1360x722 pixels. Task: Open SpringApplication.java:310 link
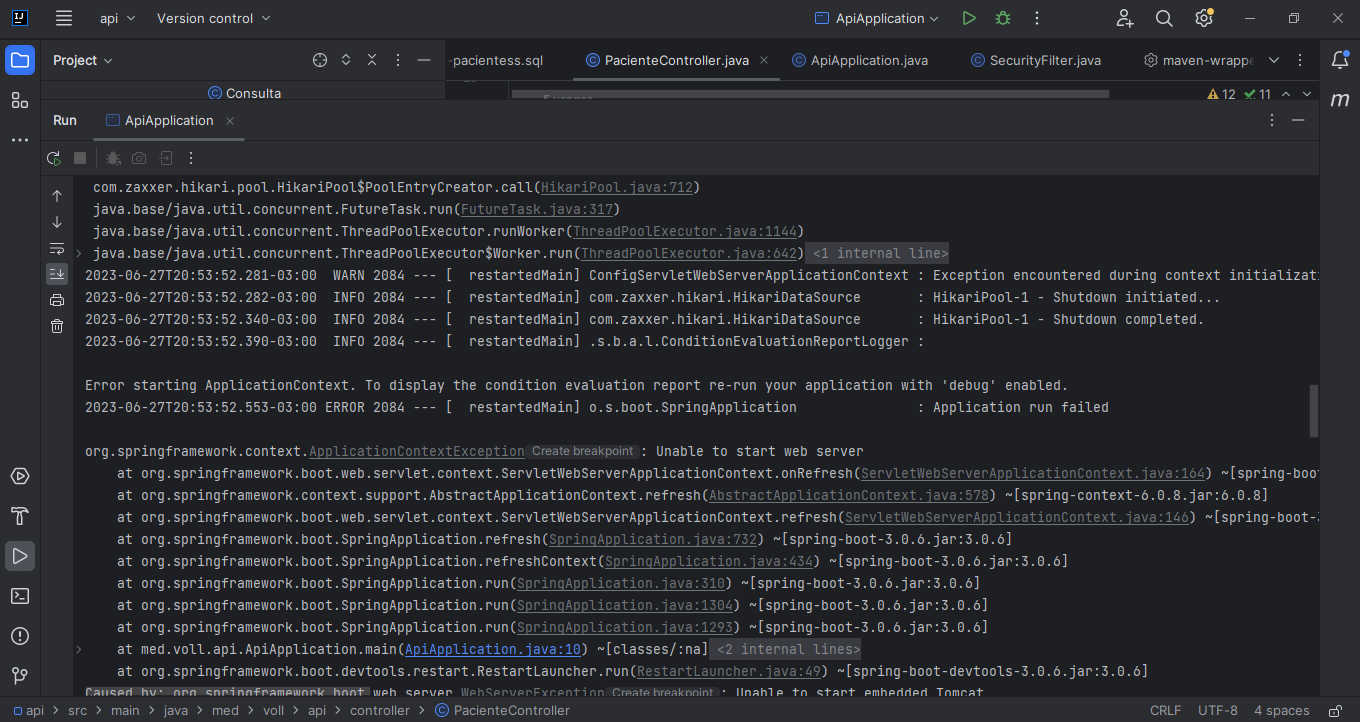pyautogui.click(x=621, y=583)
